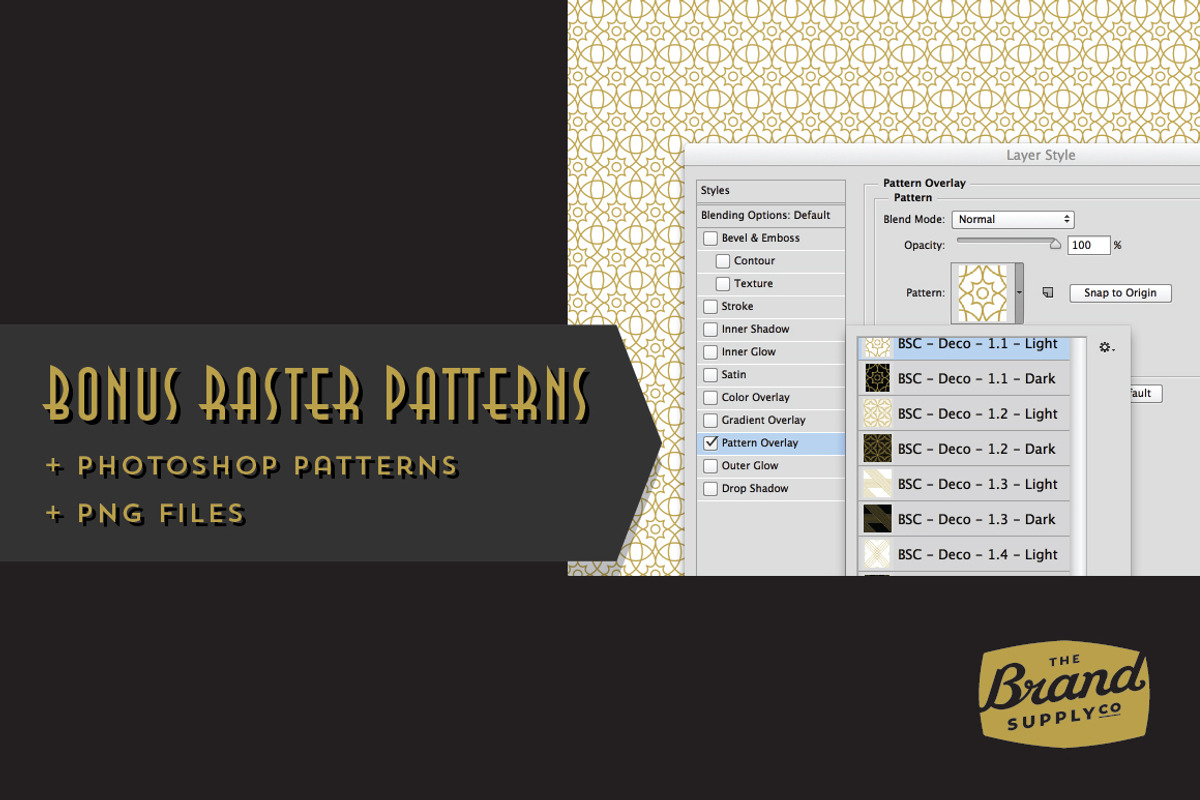Pick the Deco 1.2 Light pattern swatch
This screenshot has width=1200, height=800.
click(877, 414)
